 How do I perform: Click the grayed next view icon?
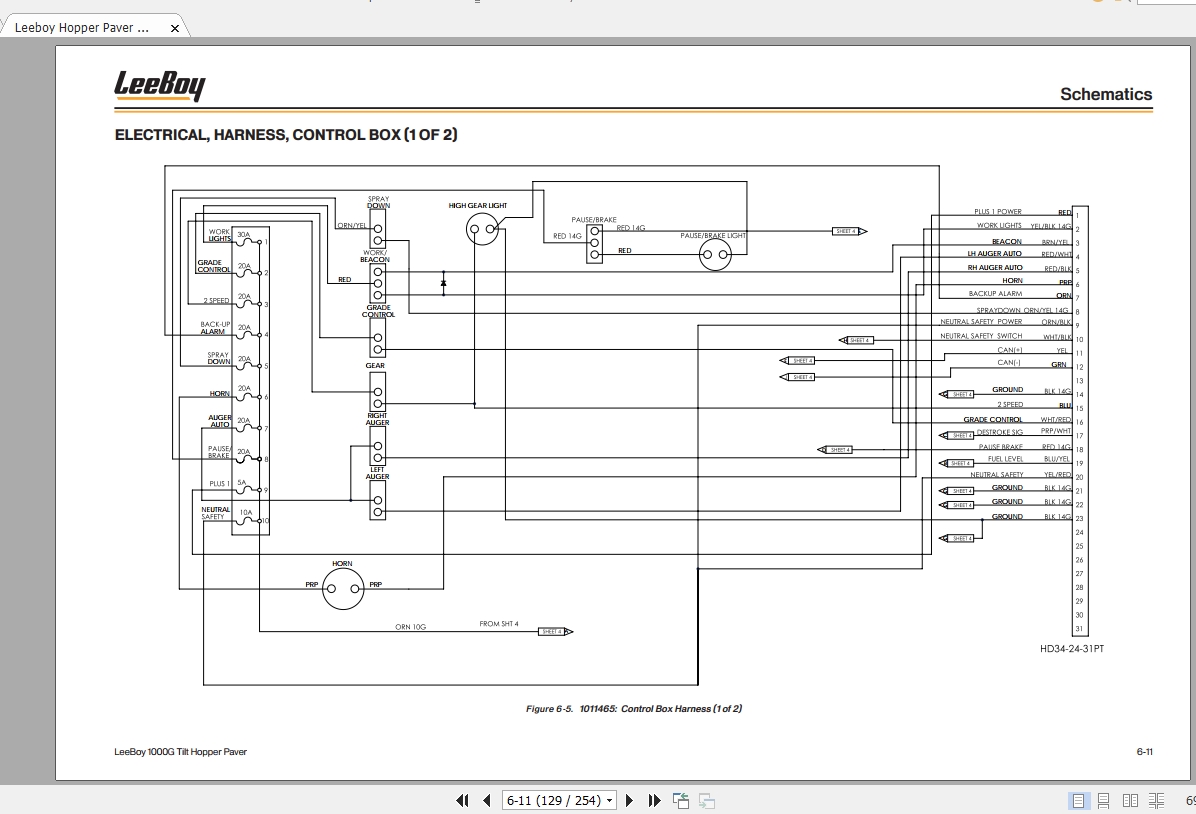[707, 800]
